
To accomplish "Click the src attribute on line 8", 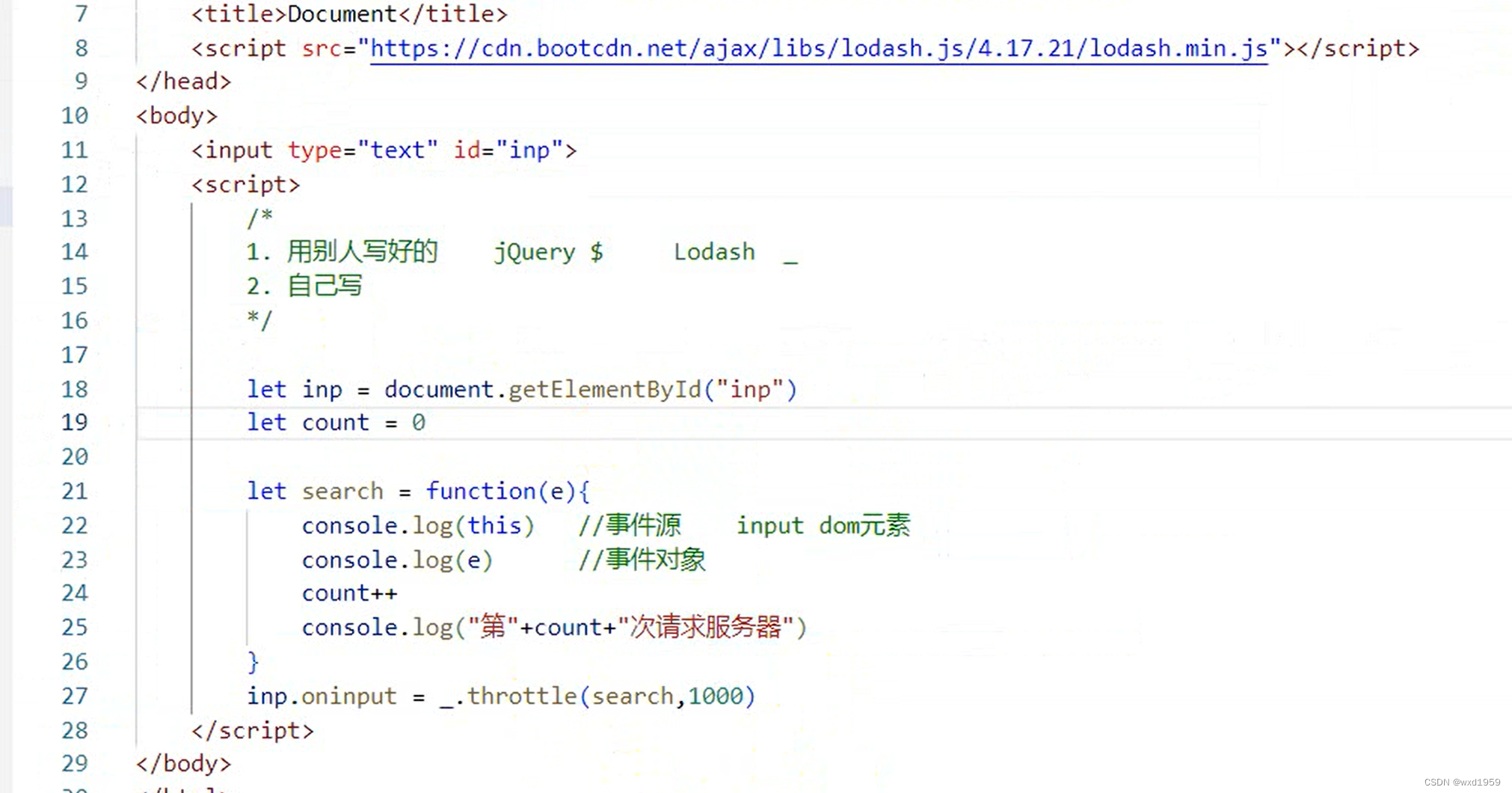I will [x=322, y=49].
